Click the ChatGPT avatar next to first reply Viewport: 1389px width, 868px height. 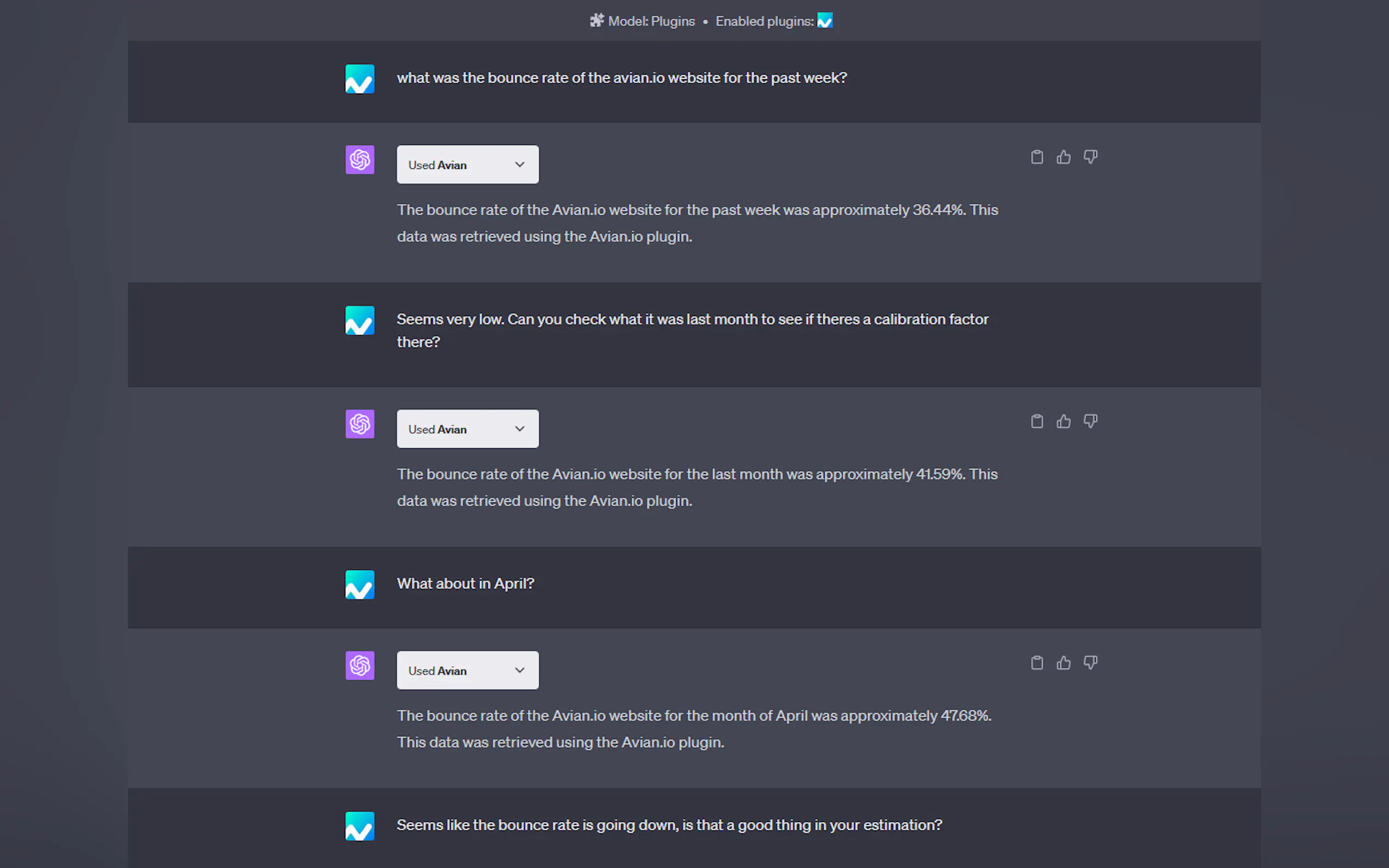[359, 160]
